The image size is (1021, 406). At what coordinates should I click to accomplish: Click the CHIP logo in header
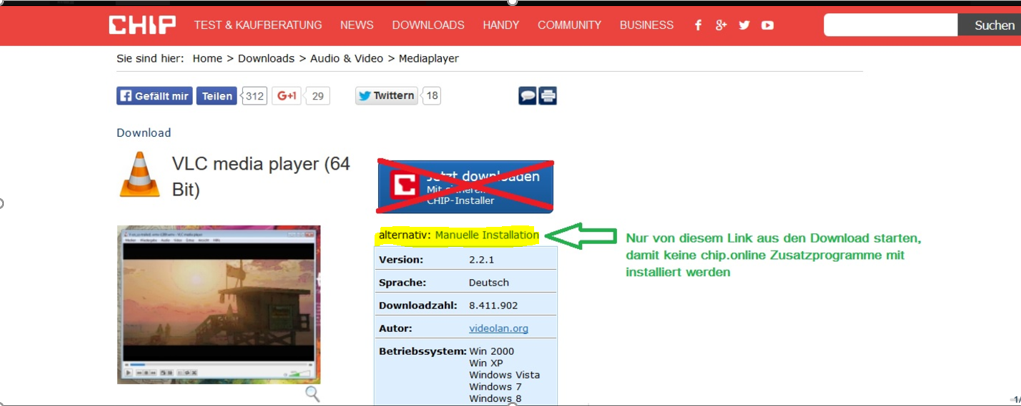coord(142,25)
